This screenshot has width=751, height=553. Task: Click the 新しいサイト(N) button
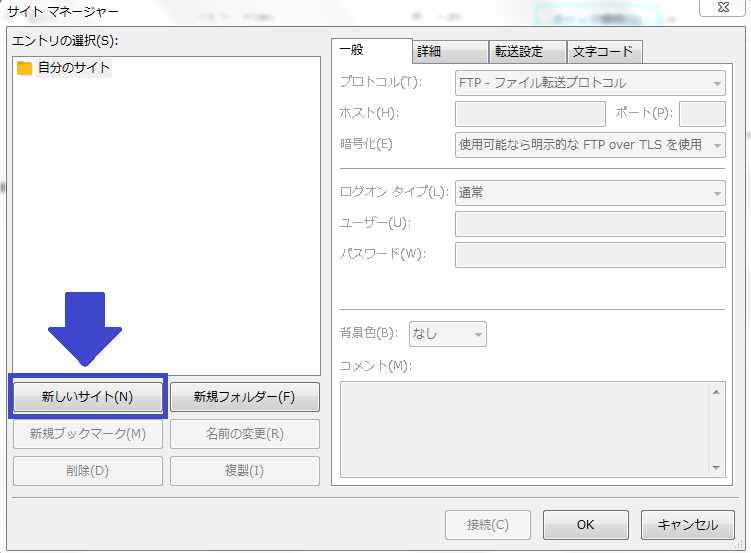click(x=87, y=396)
